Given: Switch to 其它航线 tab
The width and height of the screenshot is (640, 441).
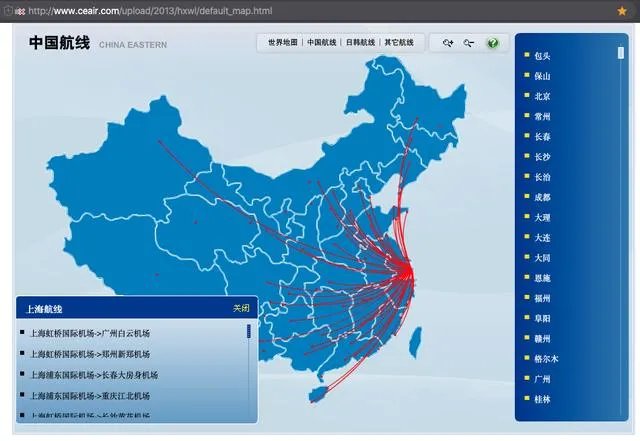Looking at the screenshot, I should 399,42.
